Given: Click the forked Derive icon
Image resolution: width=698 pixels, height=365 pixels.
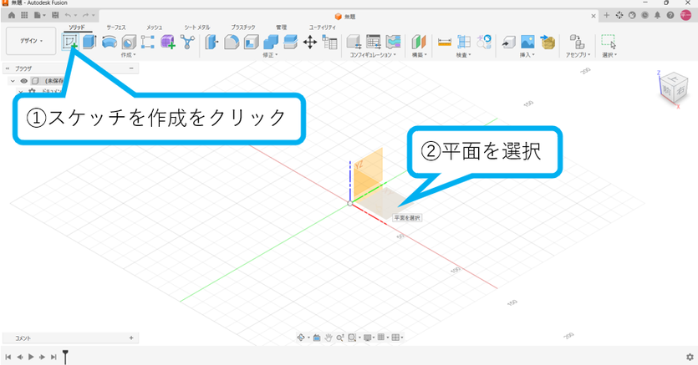Looking at the screenshot, I should click(188, 42).
